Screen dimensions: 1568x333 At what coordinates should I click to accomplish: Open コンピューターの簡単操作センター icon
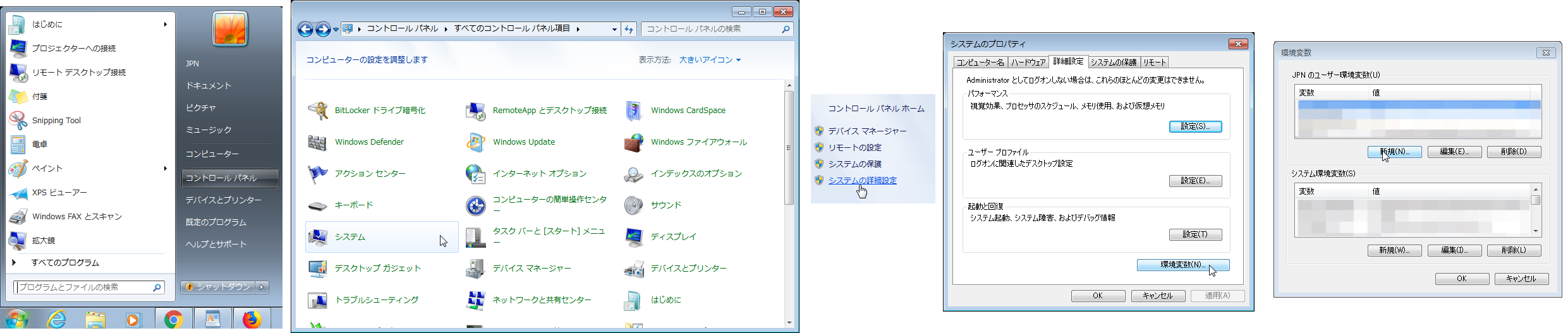[x=475, y=205]
